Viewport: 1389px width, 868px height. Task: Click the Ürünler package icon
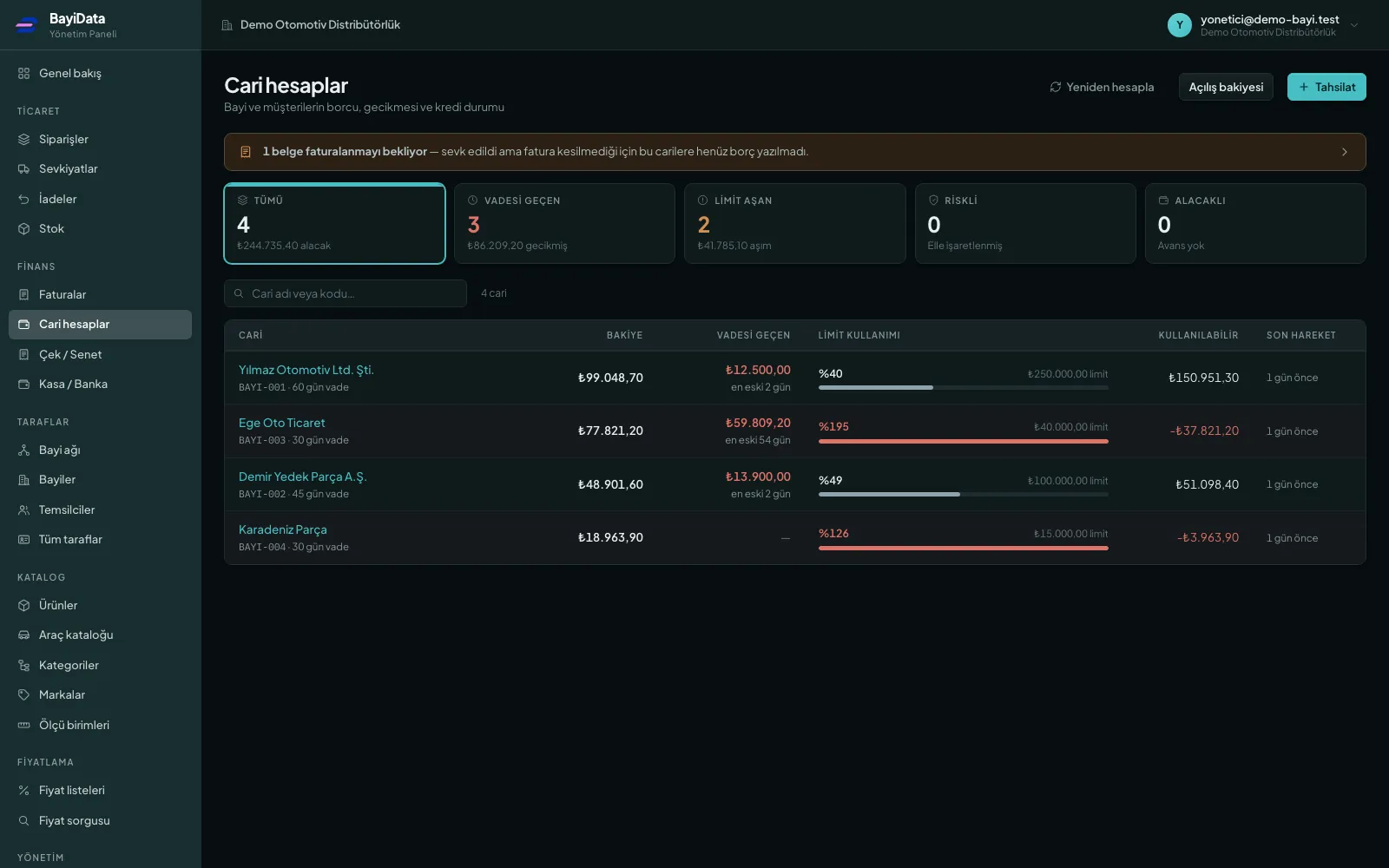(x=23, y=606)
